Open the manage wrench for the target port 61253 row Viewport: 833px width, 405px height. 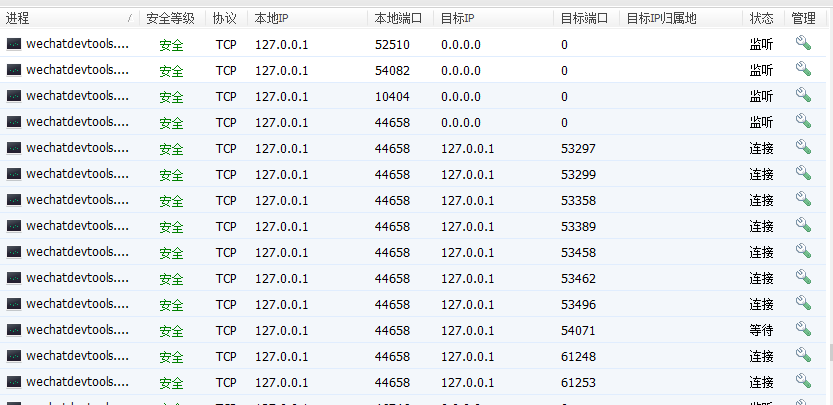point(803,382)
